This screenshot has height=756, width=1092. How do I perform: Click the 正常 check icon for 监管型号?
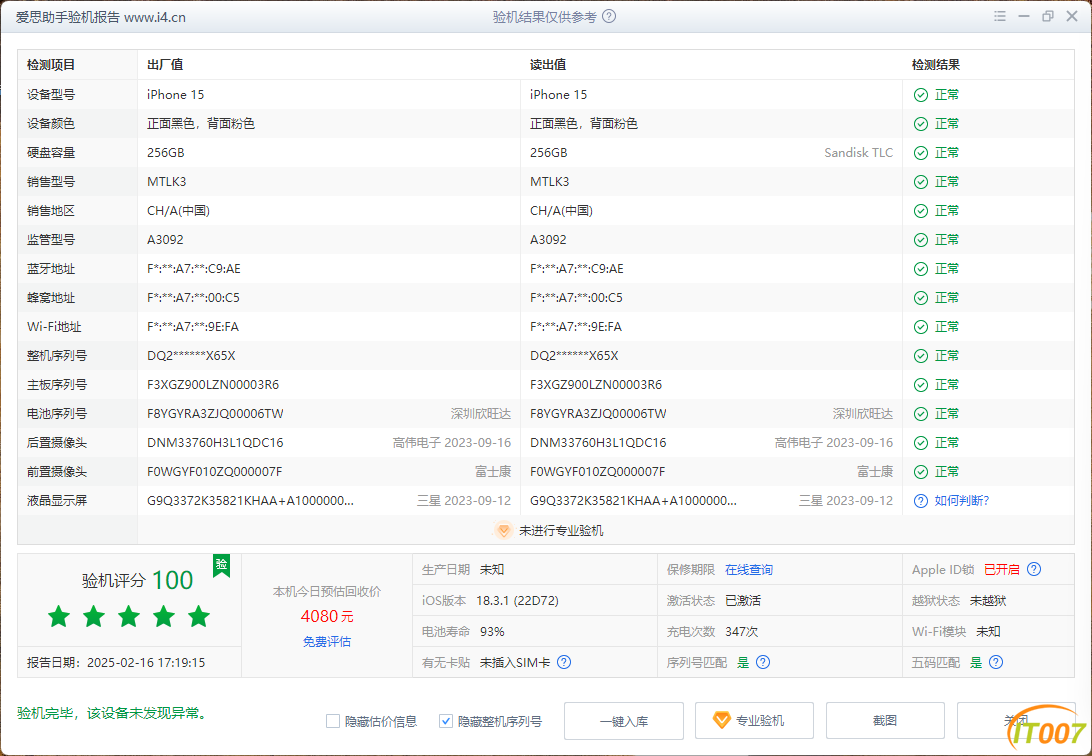[921, 240]
